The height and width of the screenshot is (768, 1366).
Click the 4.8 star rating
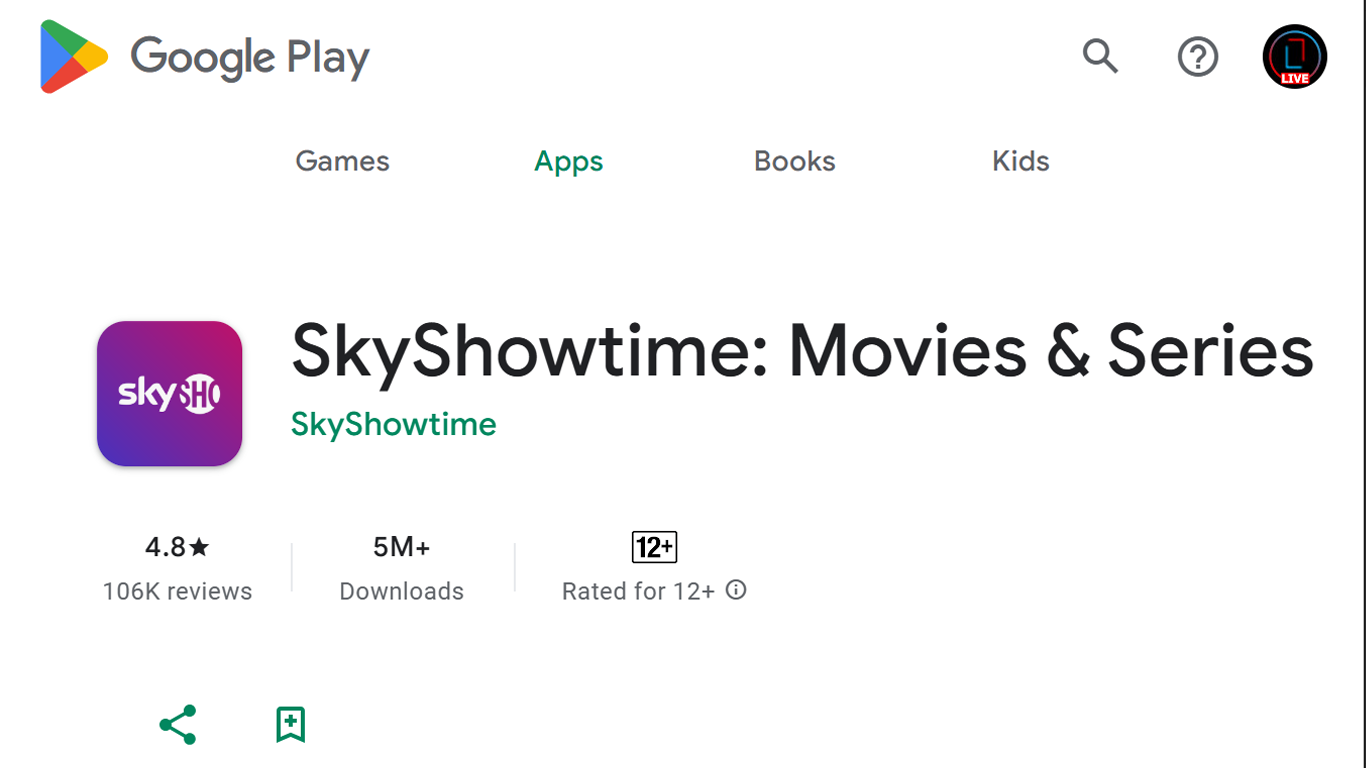177,547
